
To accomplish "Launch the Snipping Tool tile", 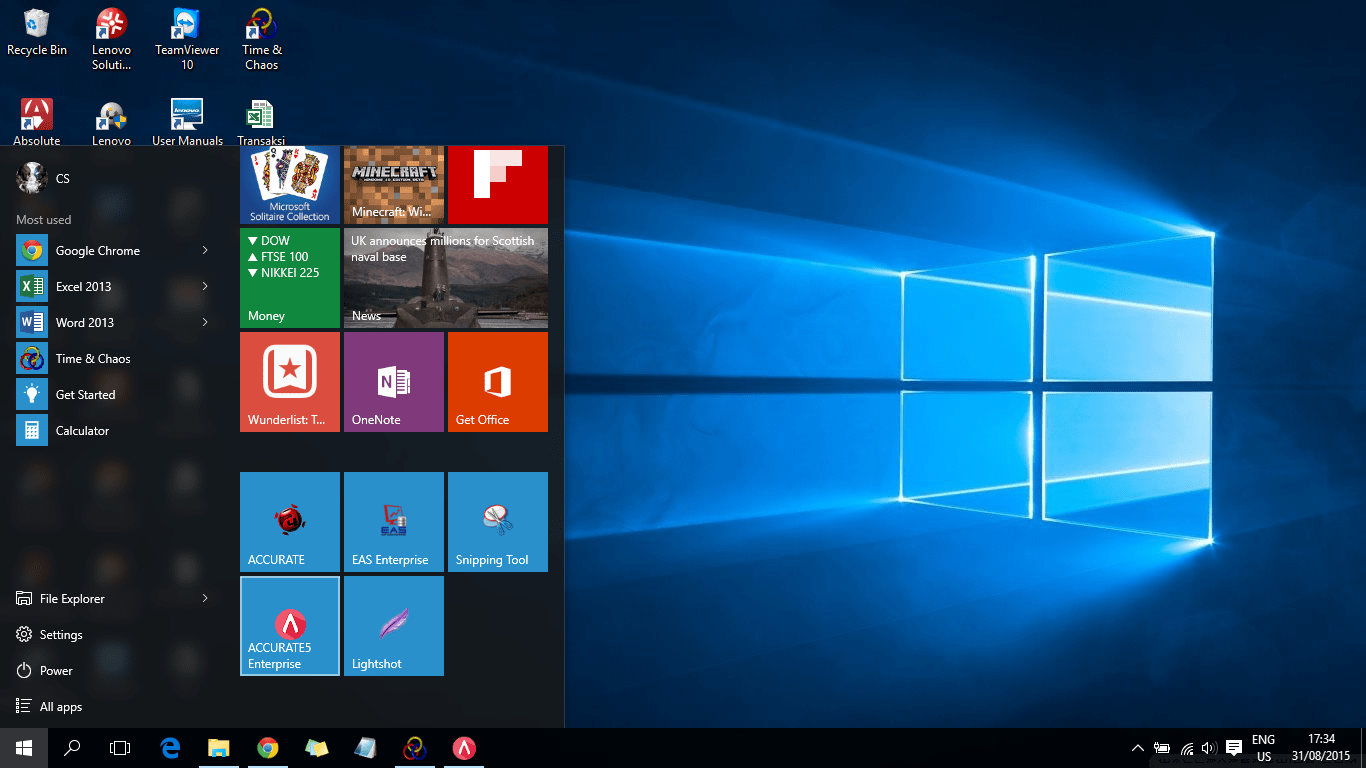I will [497, 520].
